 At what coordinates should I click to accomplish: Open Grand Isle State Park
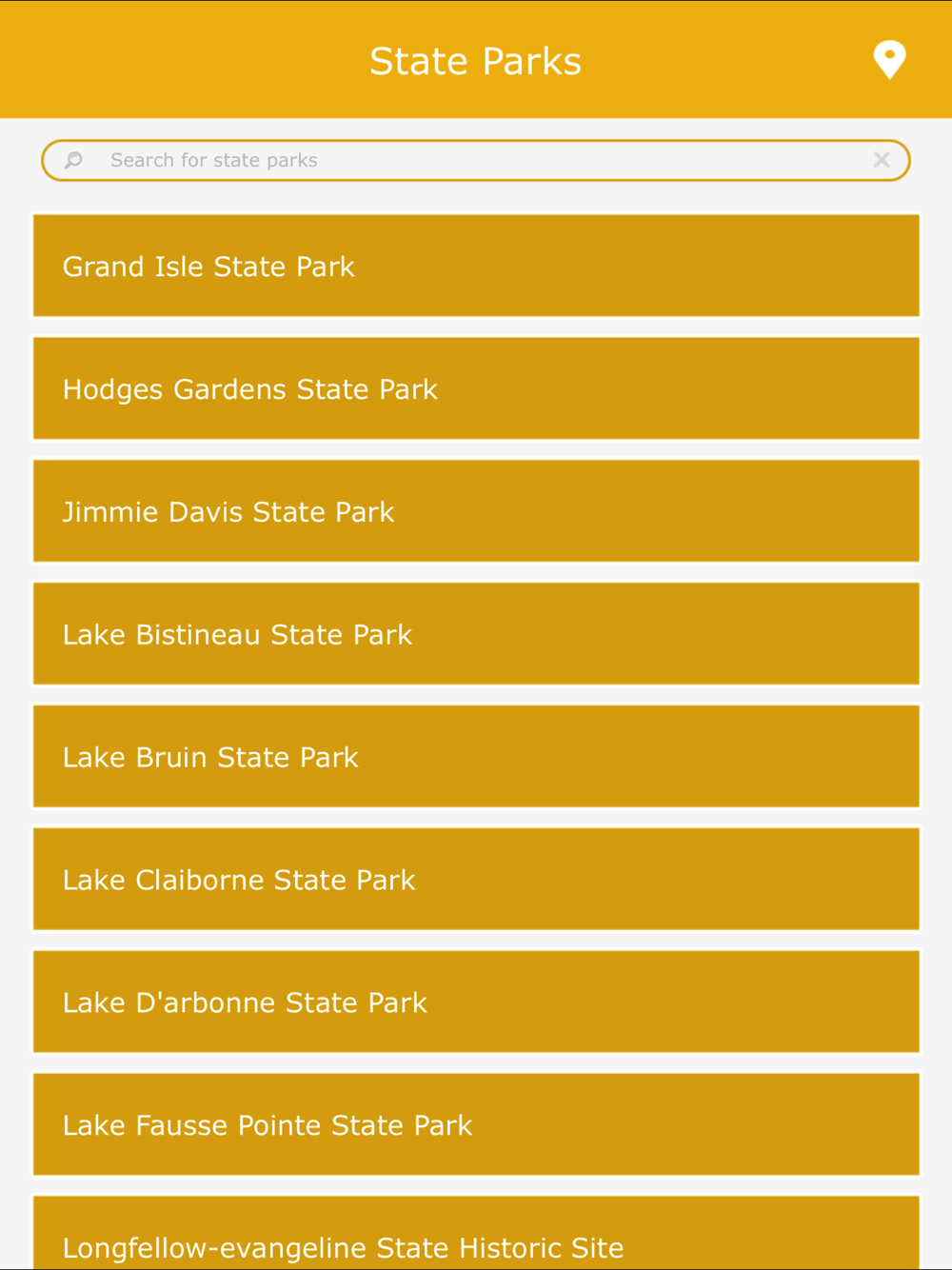pos(476,266)
